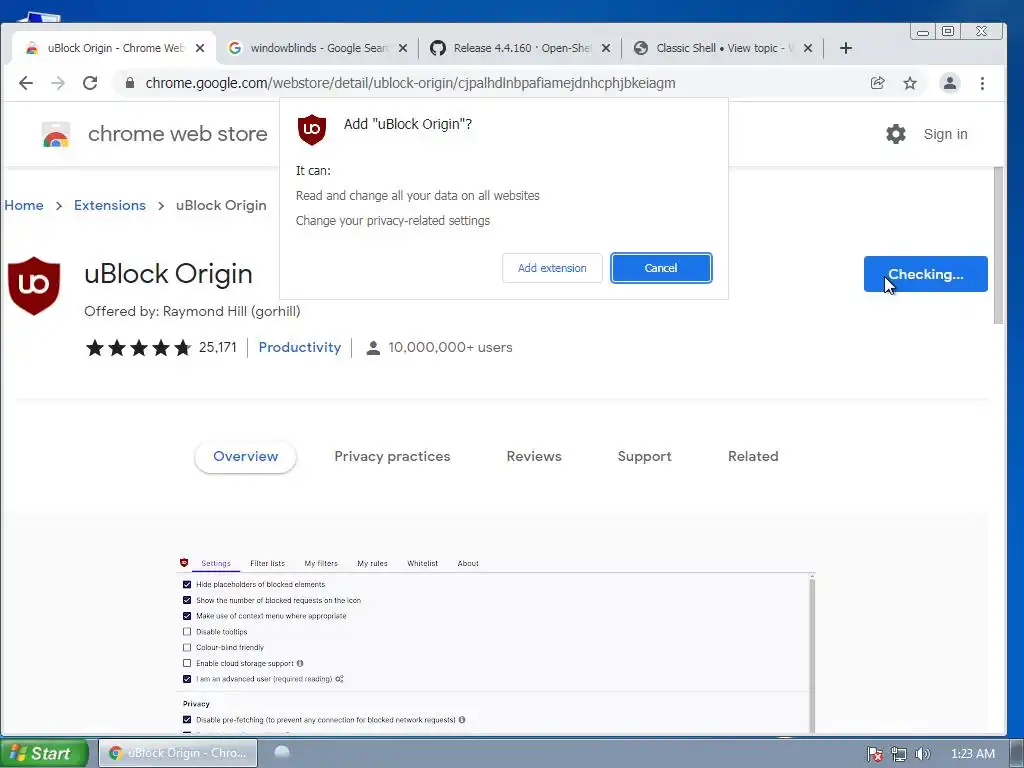Bookmark this page with the star icon
The height and width of the screenshot is (768, 1024).
click(x=910, y=83)
